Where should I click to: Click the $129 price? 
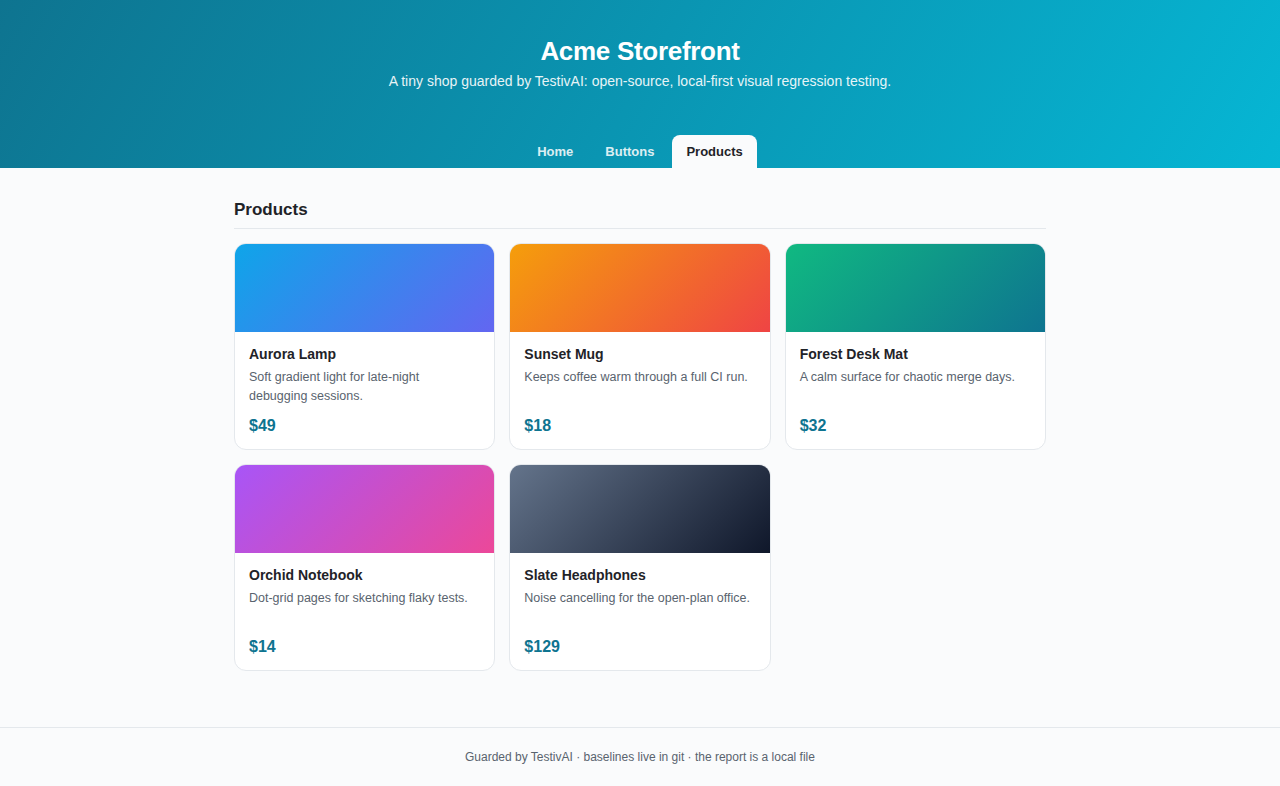pos(542,646)
